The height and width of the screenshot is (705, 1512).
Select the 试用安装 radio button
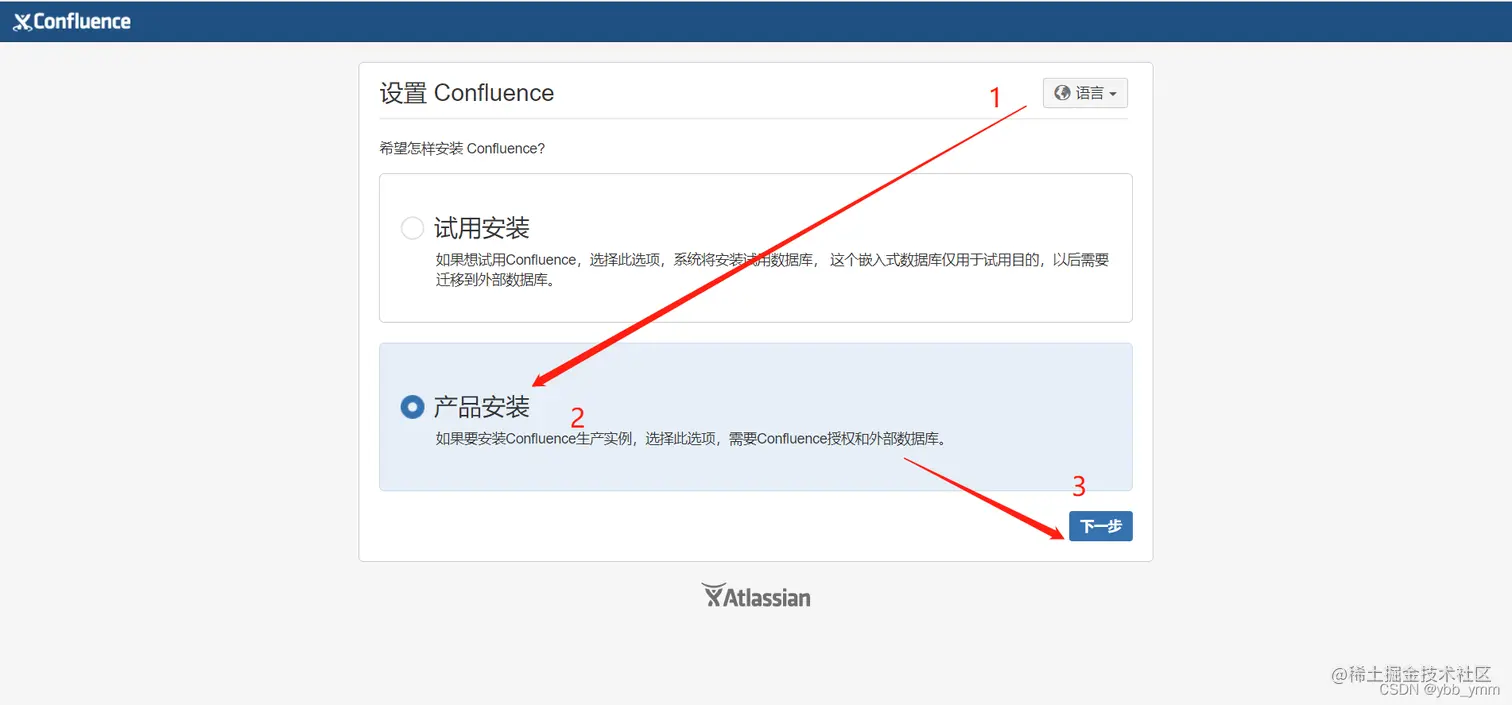click(x=412, y=228)
